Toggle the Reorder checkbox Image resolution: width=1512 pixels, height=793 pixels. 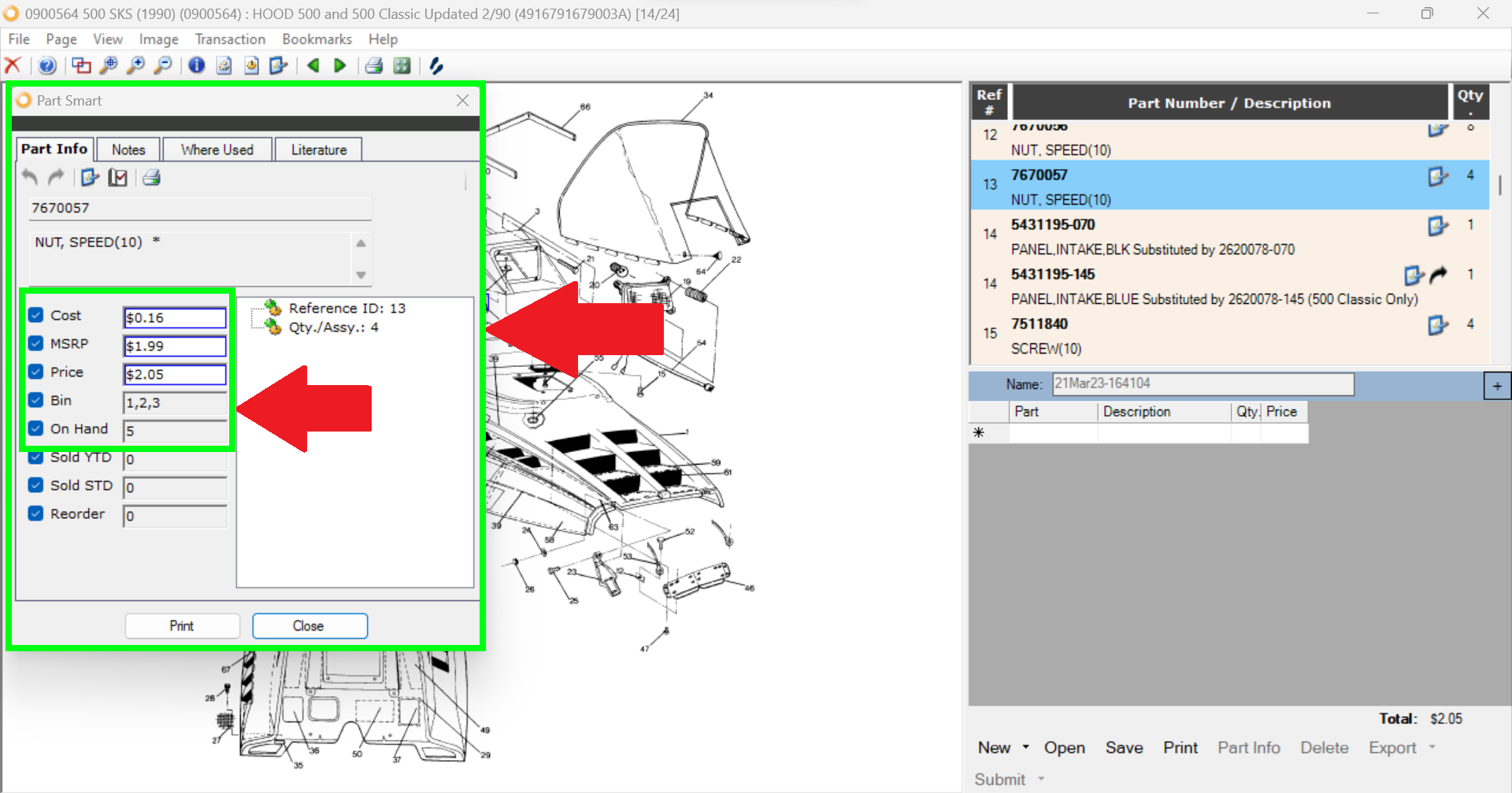(35, 513)
